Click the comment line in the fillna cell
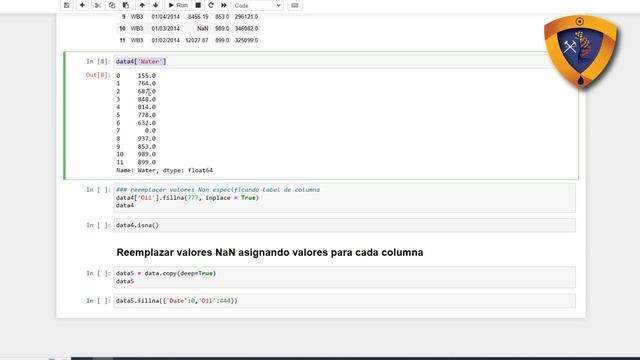The width and height of the screenshot is (640, 360). coord(218,190)
